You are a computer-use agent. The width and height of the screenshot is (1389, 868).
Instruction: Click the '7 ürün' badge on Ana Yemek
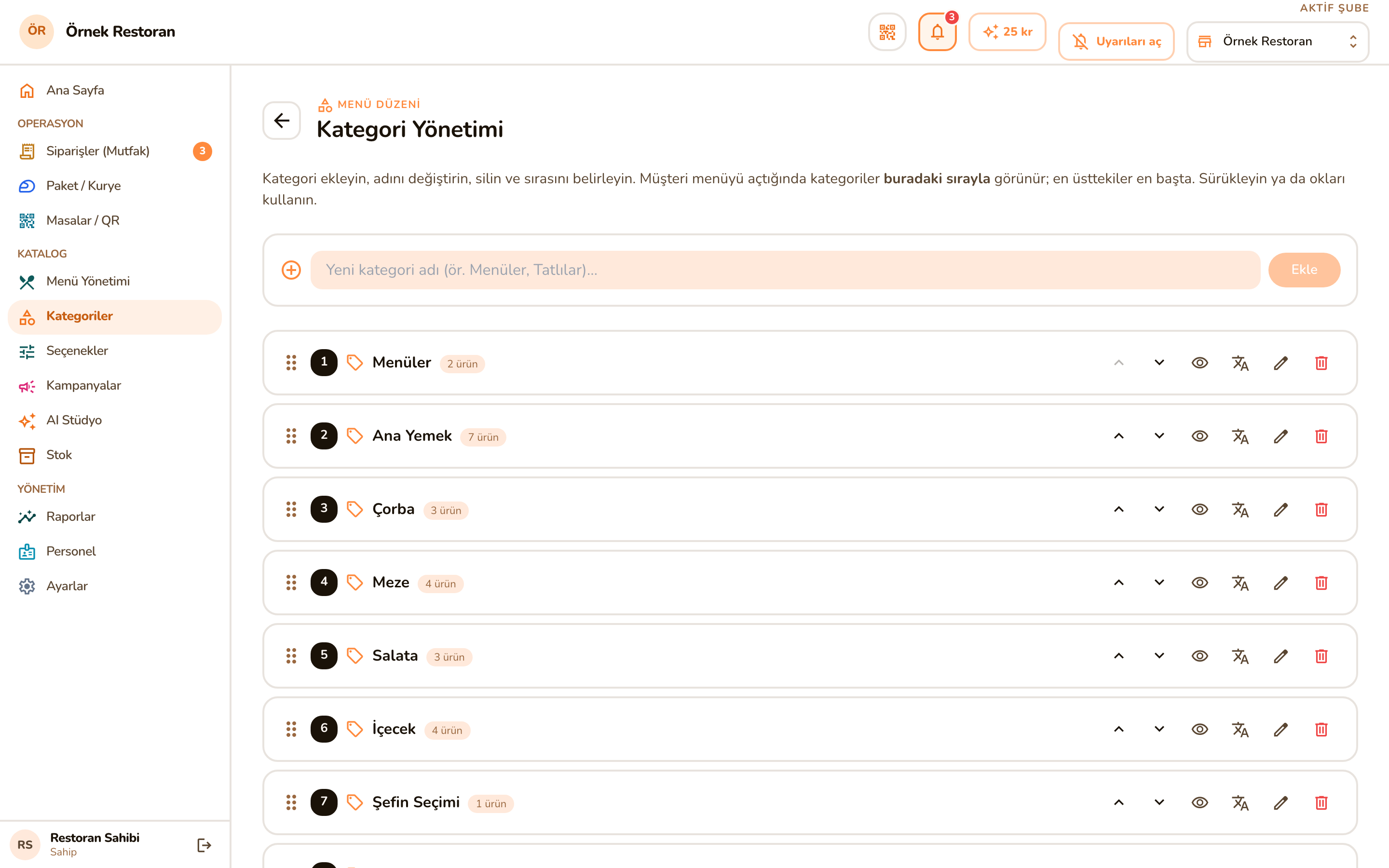point(483,437)
